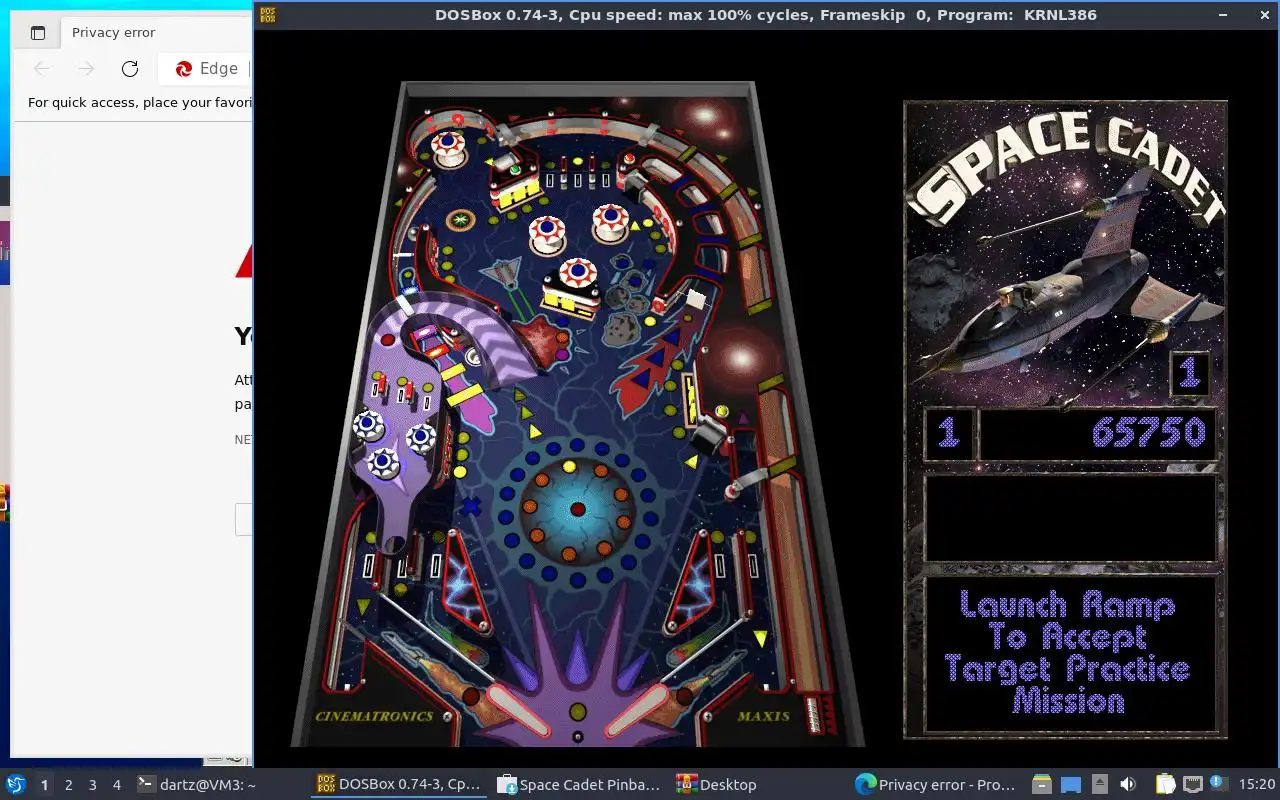Click the CINEMATRONICS label on table
The height and width of the screenshot is (800, 1280).
click(x=374, y=716)
